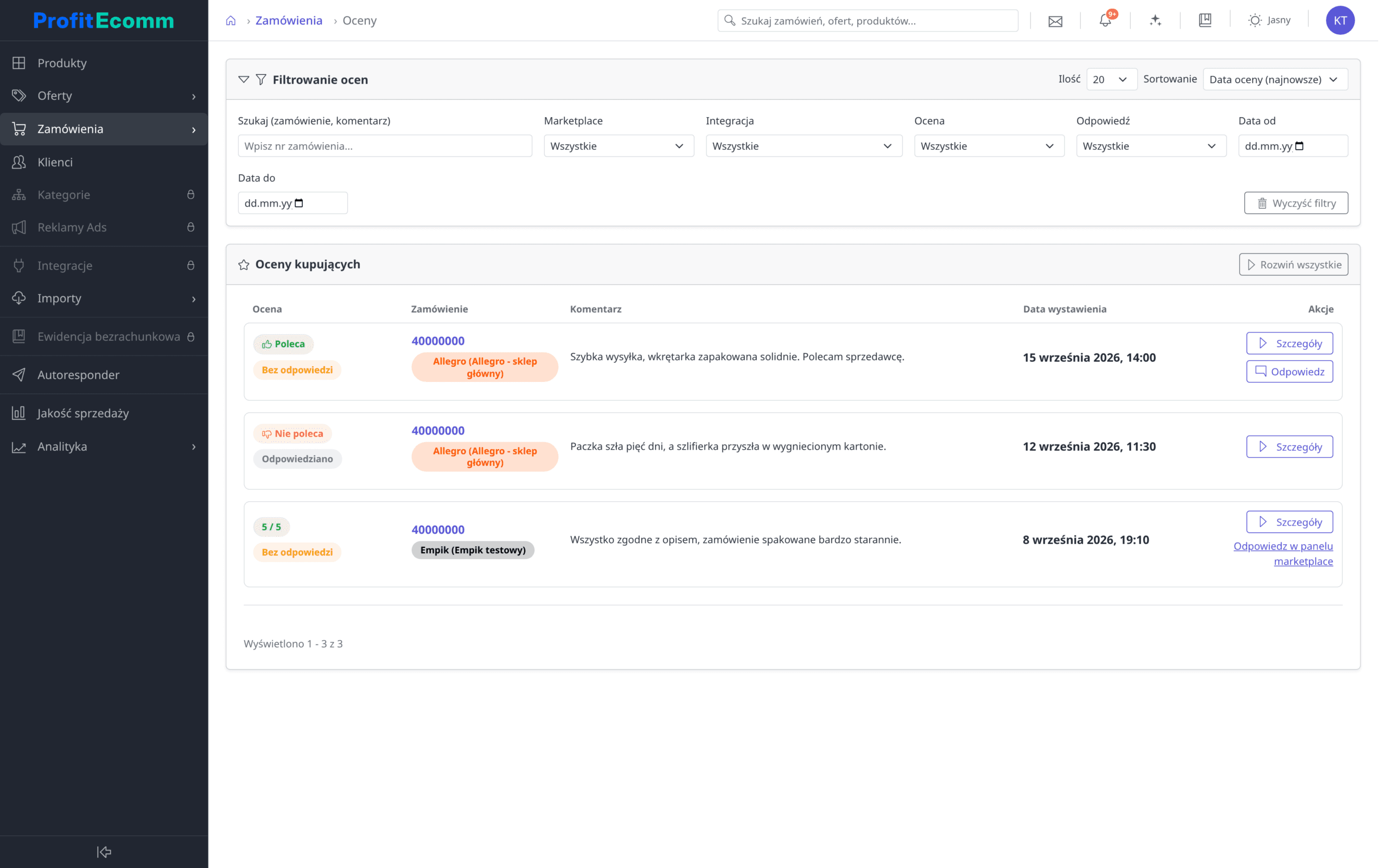Screen dimensions: 1389x868
Task: Open notifications bell with 9+ badge
Action: 1105,21
